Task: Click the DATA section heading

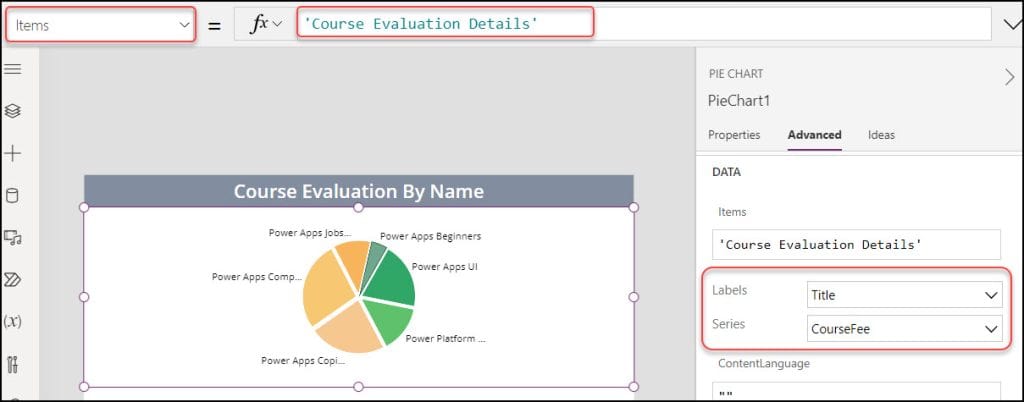Action: [726, 172]
